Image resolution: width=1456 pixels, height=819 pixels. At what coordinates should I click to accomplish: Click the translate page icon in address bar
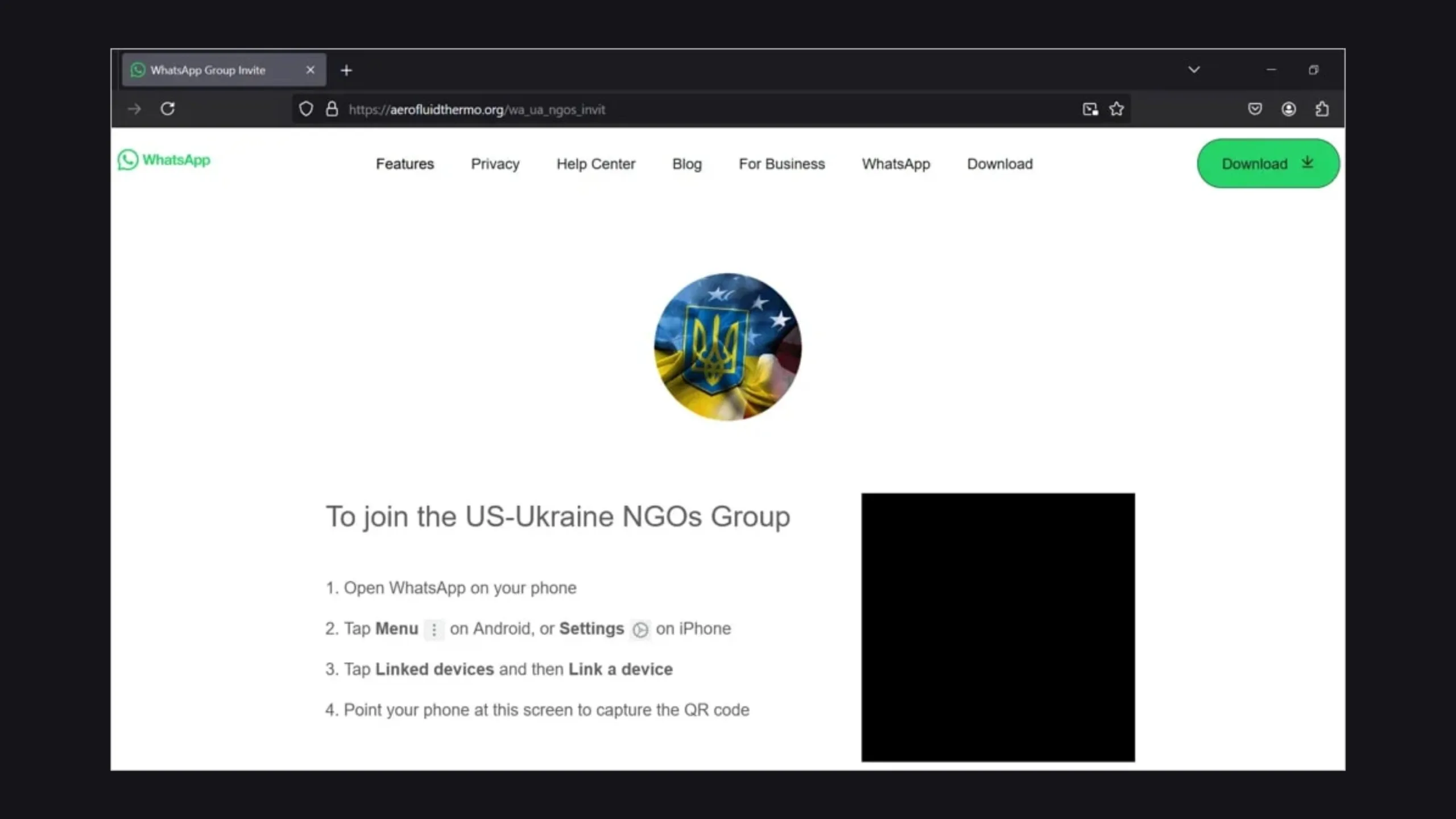(1090, 109)
